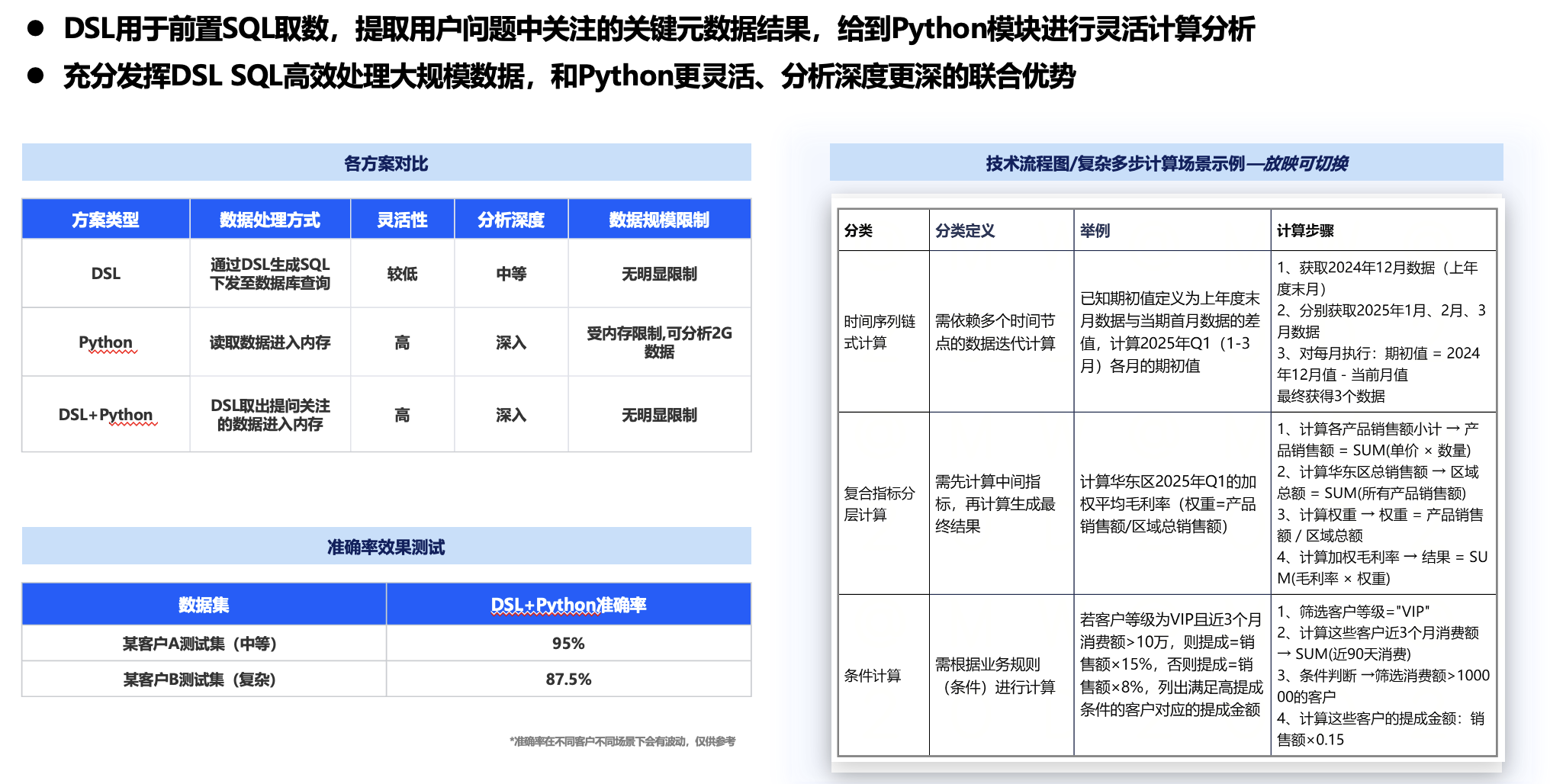Select the "读取数据进入内存" cell

pos(270,342)
